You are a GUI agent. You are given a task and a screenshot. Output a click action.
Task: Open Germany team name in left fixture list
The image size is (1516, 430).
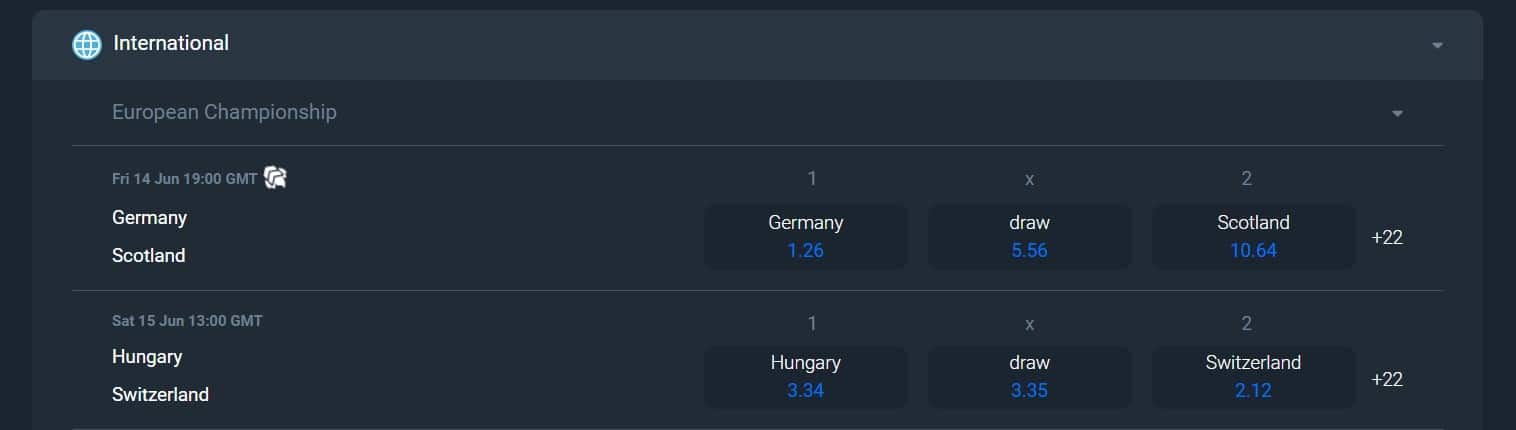149,217
